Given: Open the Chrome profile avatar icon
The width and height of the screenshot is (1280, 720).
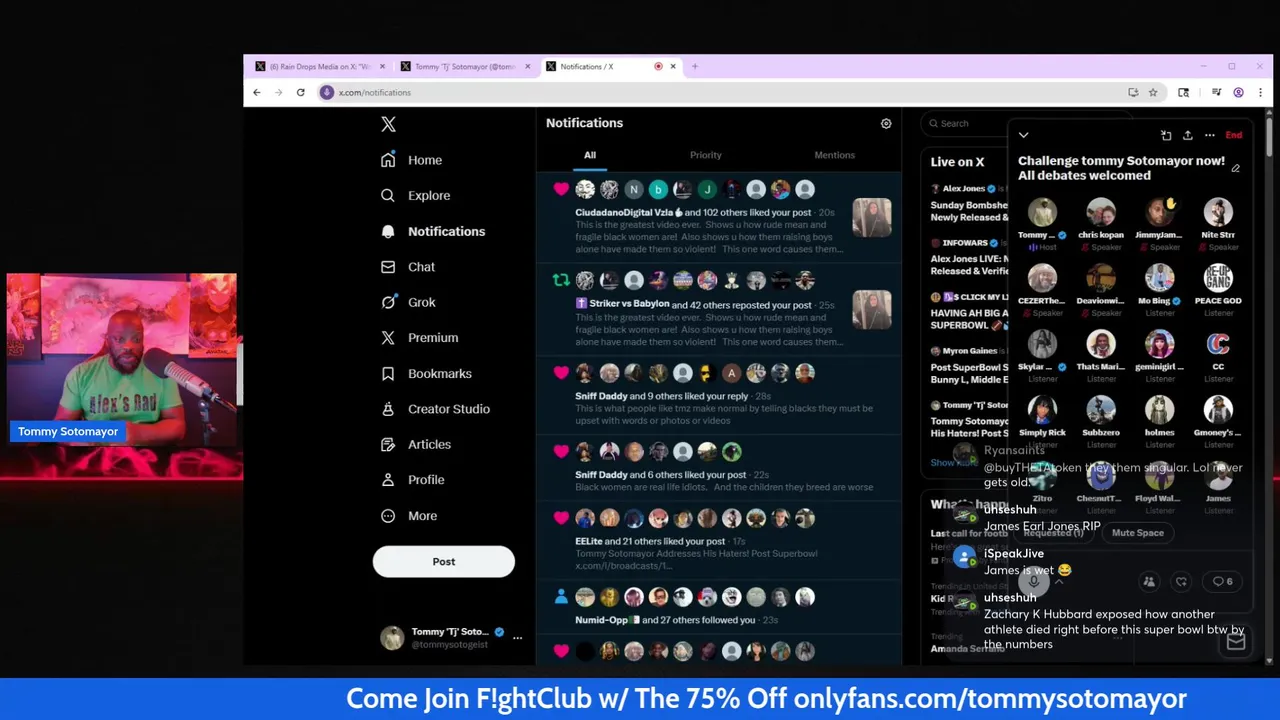Looking at the screenshot, I should pos(1238,92).
